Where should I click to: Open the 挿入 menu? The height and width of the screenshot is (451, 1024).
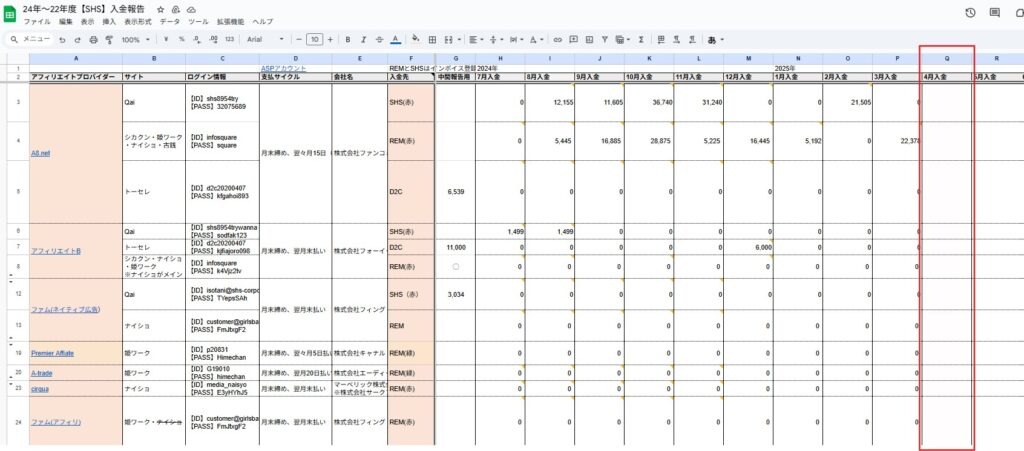[109, 22]
